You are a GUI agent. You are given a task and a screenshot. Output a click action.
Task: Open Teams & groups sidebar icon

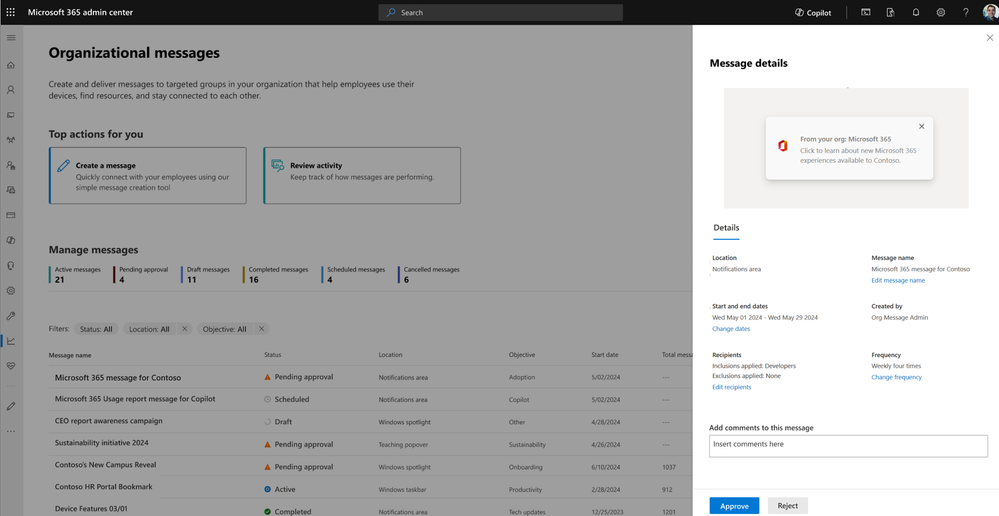(11, 140)
